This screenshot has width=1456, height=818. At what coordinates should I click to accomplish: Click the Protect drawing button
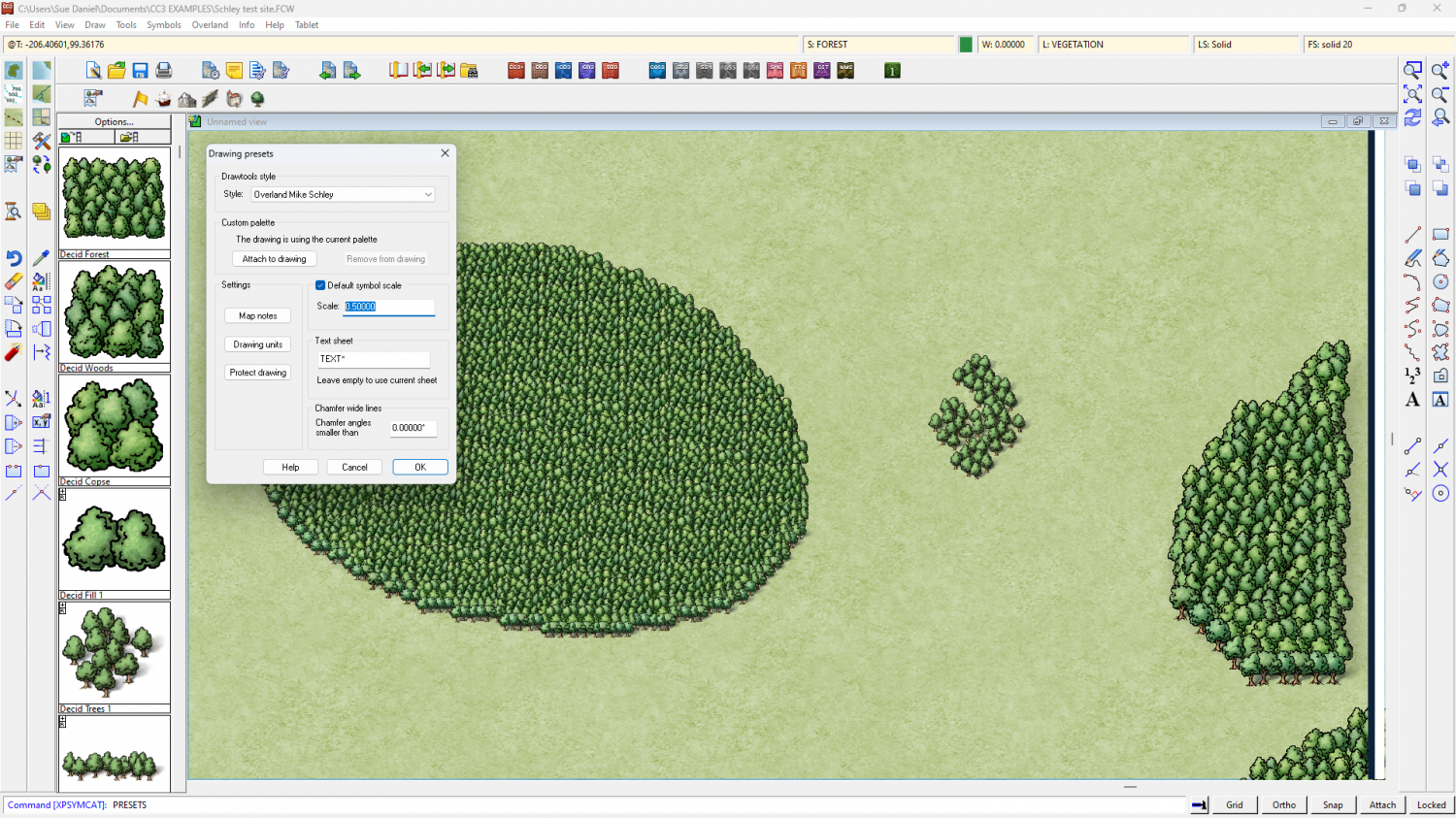coord(258,373)
